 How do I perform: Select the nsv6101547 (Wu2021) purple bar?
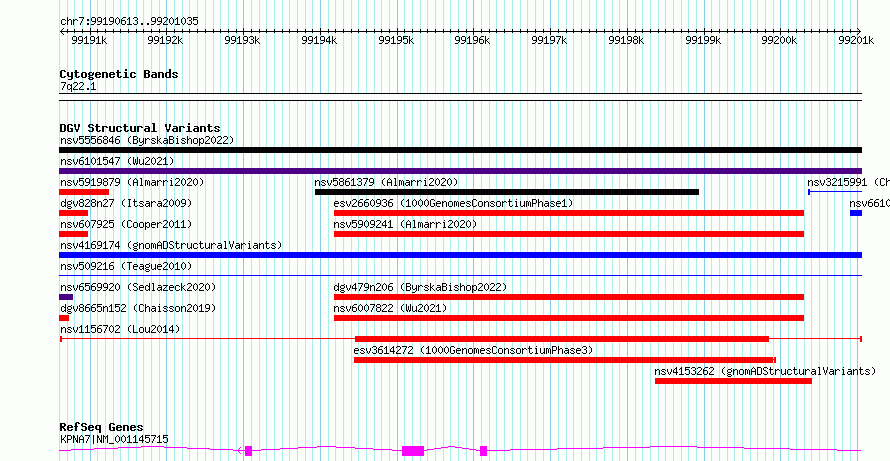(x=460, y=171)
